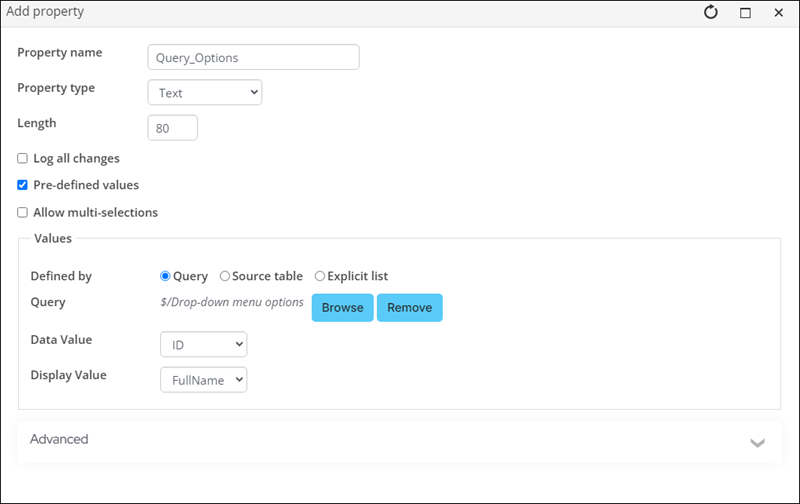Click the Remove button
Screen dimensions: 800x504
[409, 308]
